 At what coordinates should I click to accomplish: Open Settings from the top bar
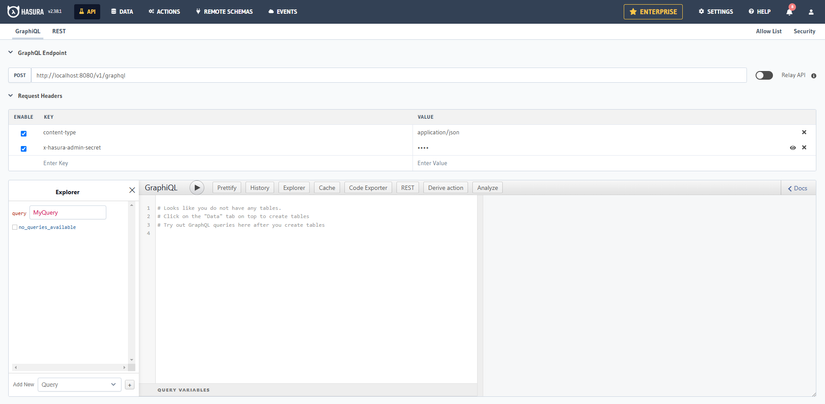[x=716, y=12]
